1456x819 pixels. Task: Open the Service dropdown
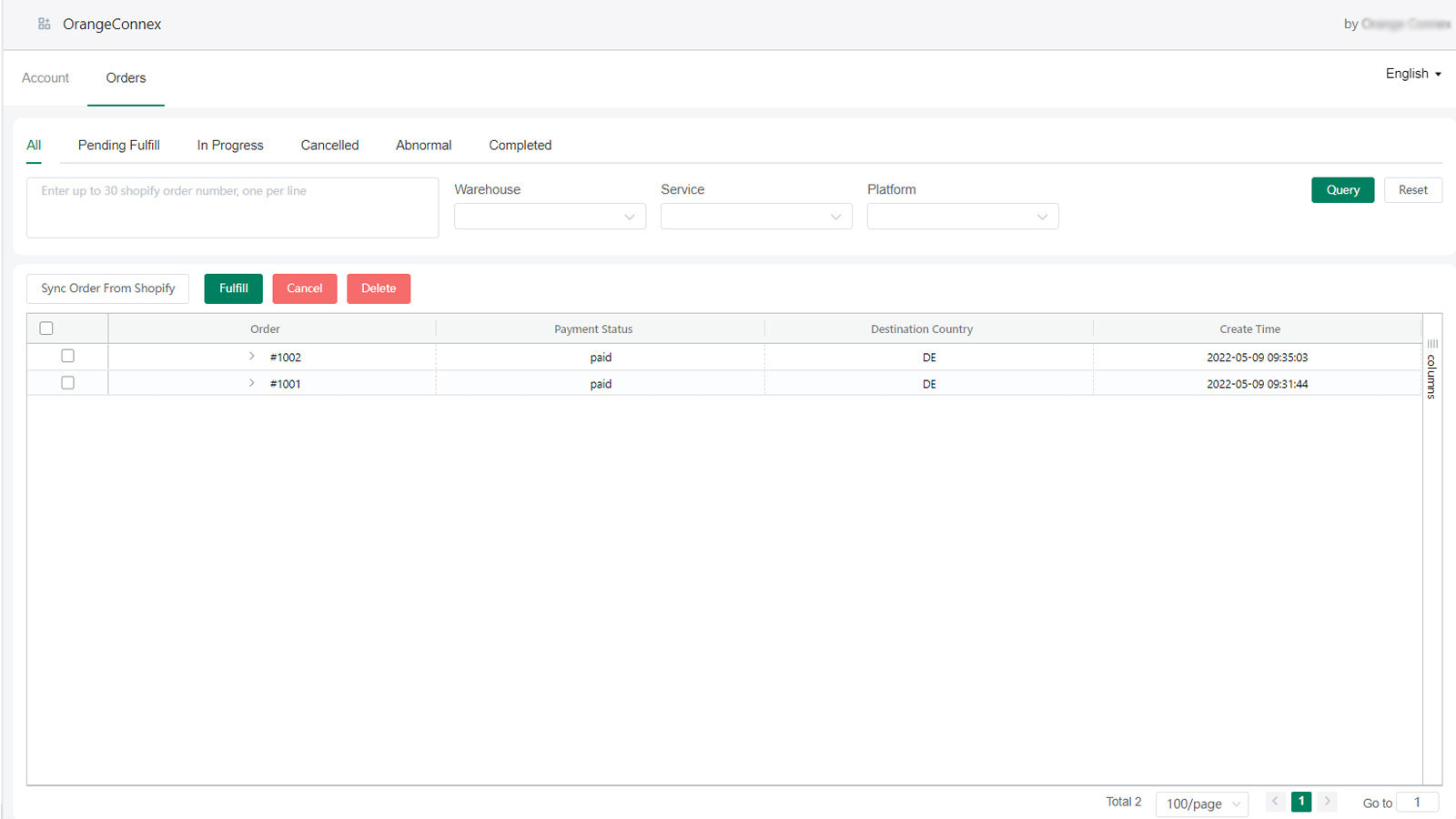tap(756, 217)
